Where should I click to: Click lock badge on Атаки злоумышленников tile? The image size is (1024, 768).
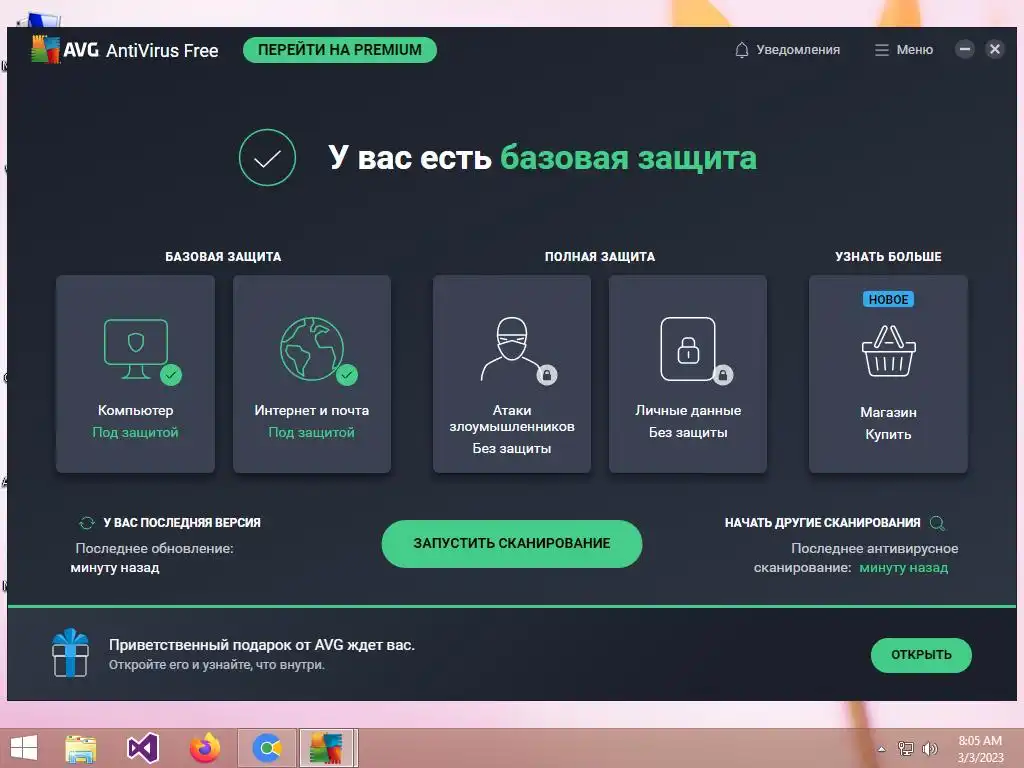(x=547, y=375)
